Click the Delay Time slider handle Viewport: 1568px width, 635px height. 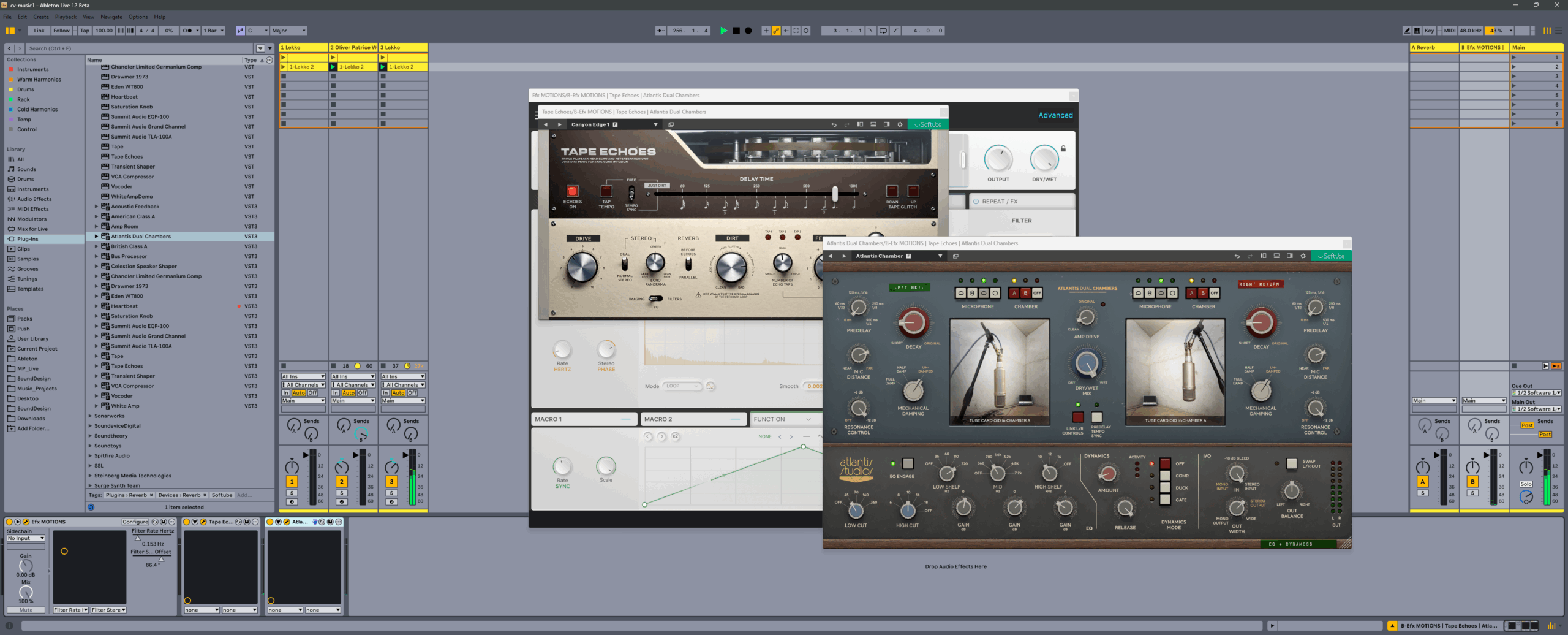pyautogui.click(x=834, y=194)
